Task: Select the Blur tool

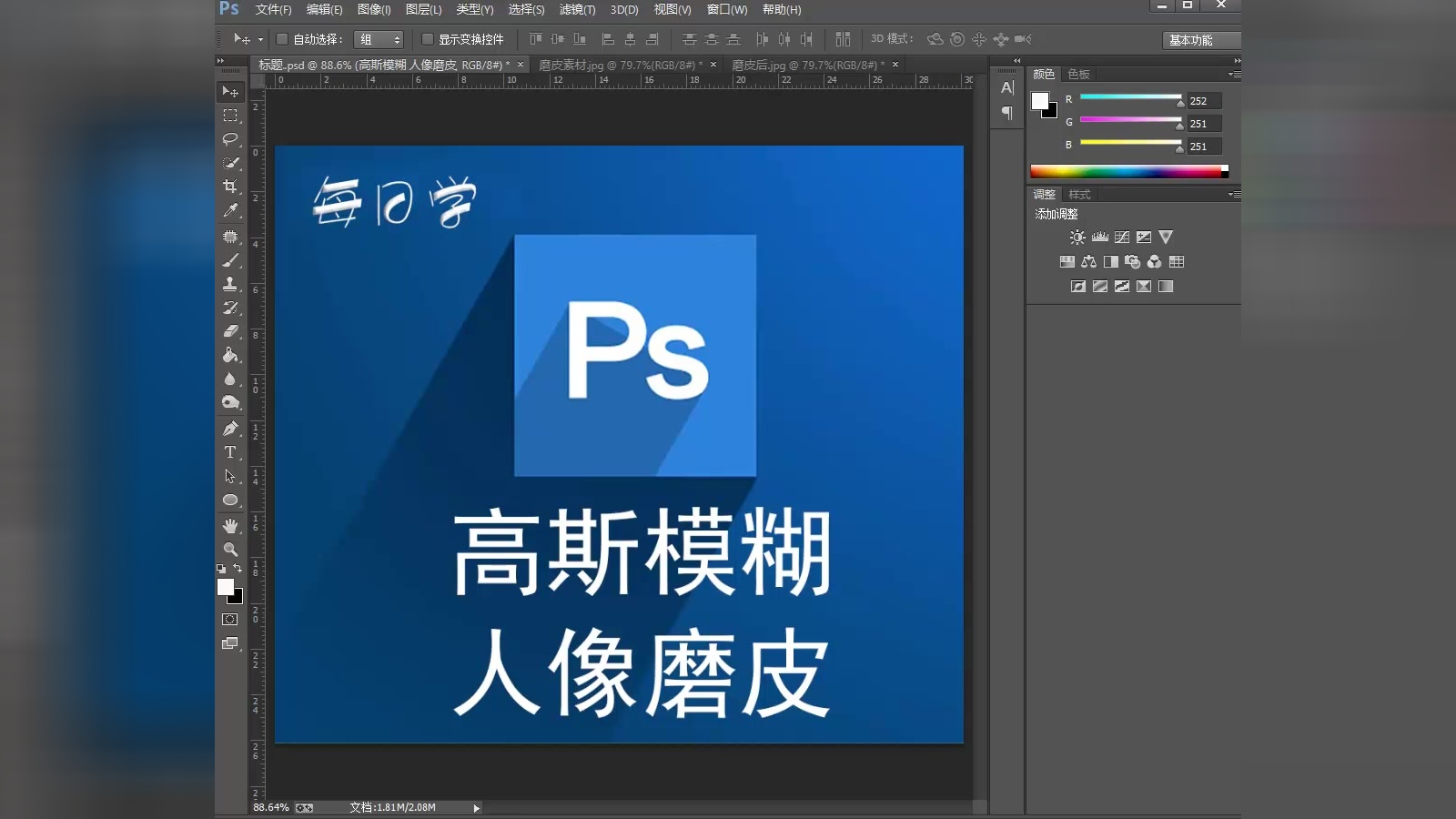Action: (230, 379)
